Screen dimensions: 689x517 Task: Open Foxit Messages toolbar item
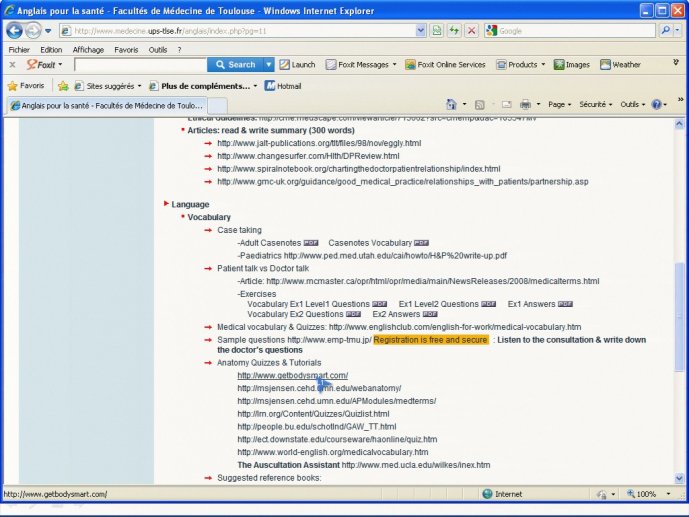(x=361, y=65)
